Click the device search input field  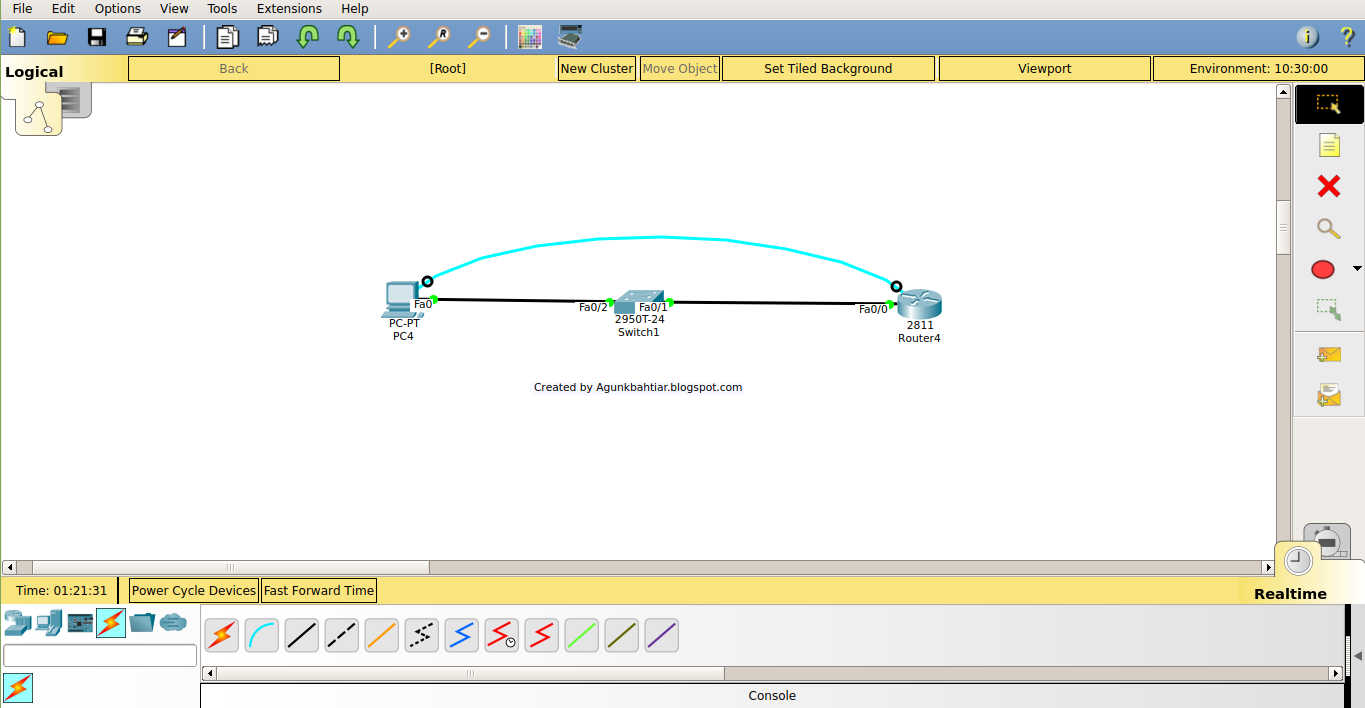pyautogui.click(x=99, y=655)
